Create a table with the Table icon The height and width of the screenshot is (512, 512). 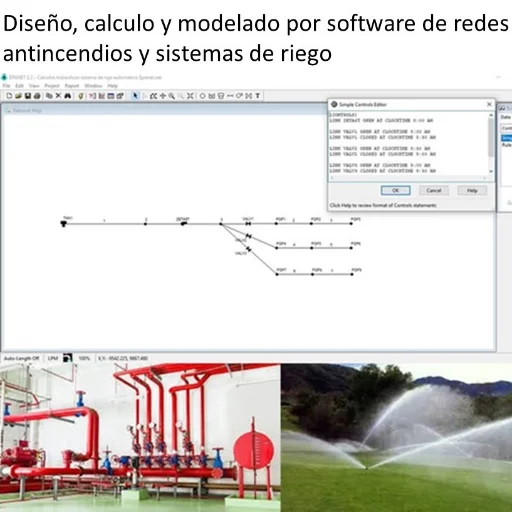[111, 96]
